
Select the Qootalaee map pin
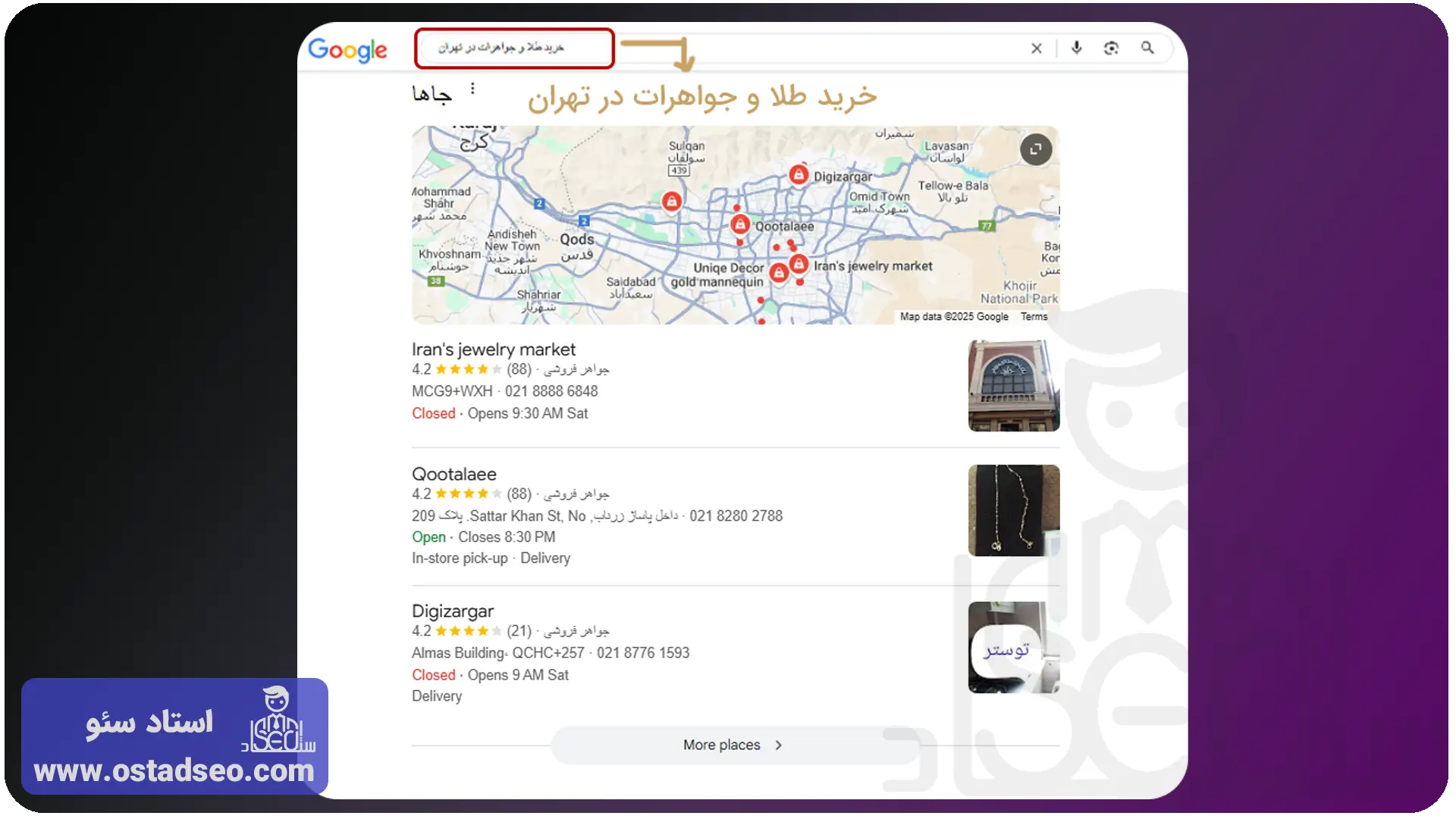point(740,224)
